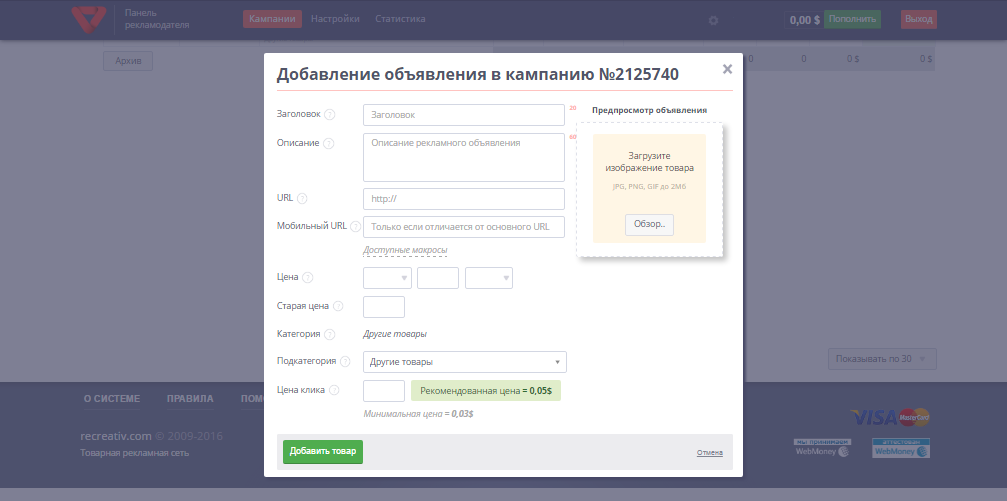Open the currency dropdown after price field

489,278
